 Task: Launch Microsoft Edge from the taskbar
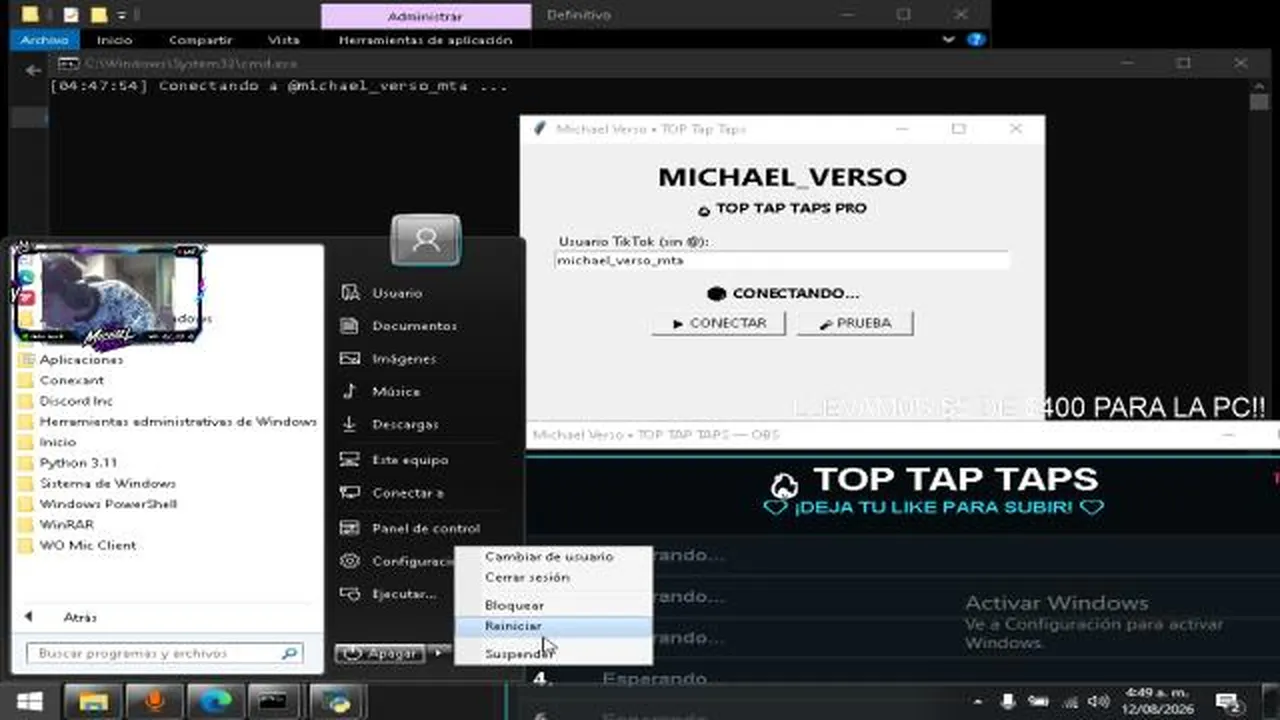click(x=215, y=702)
